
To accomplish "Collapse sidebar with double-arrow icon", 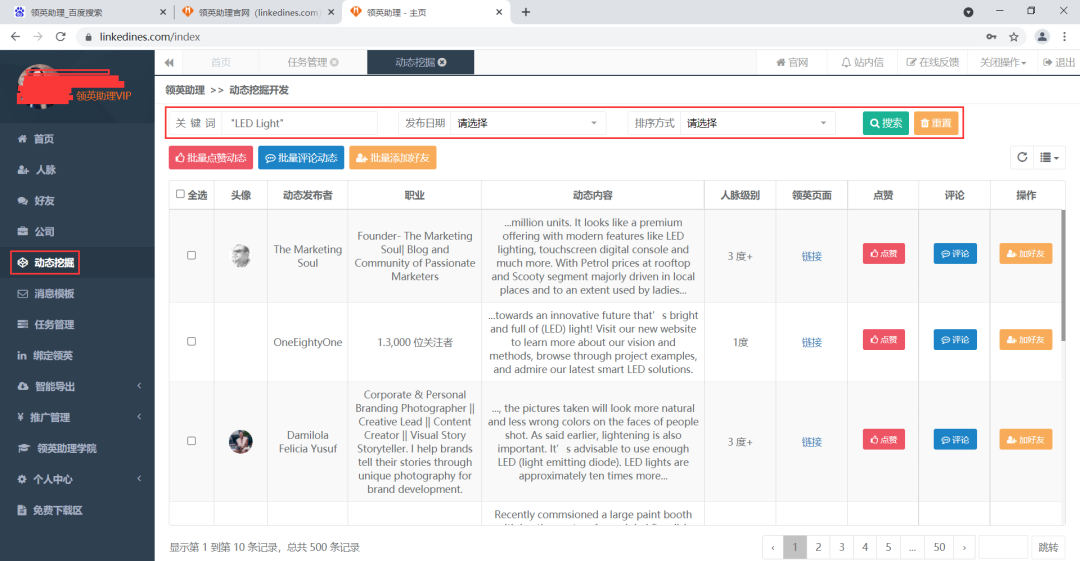I will point(169,63).
